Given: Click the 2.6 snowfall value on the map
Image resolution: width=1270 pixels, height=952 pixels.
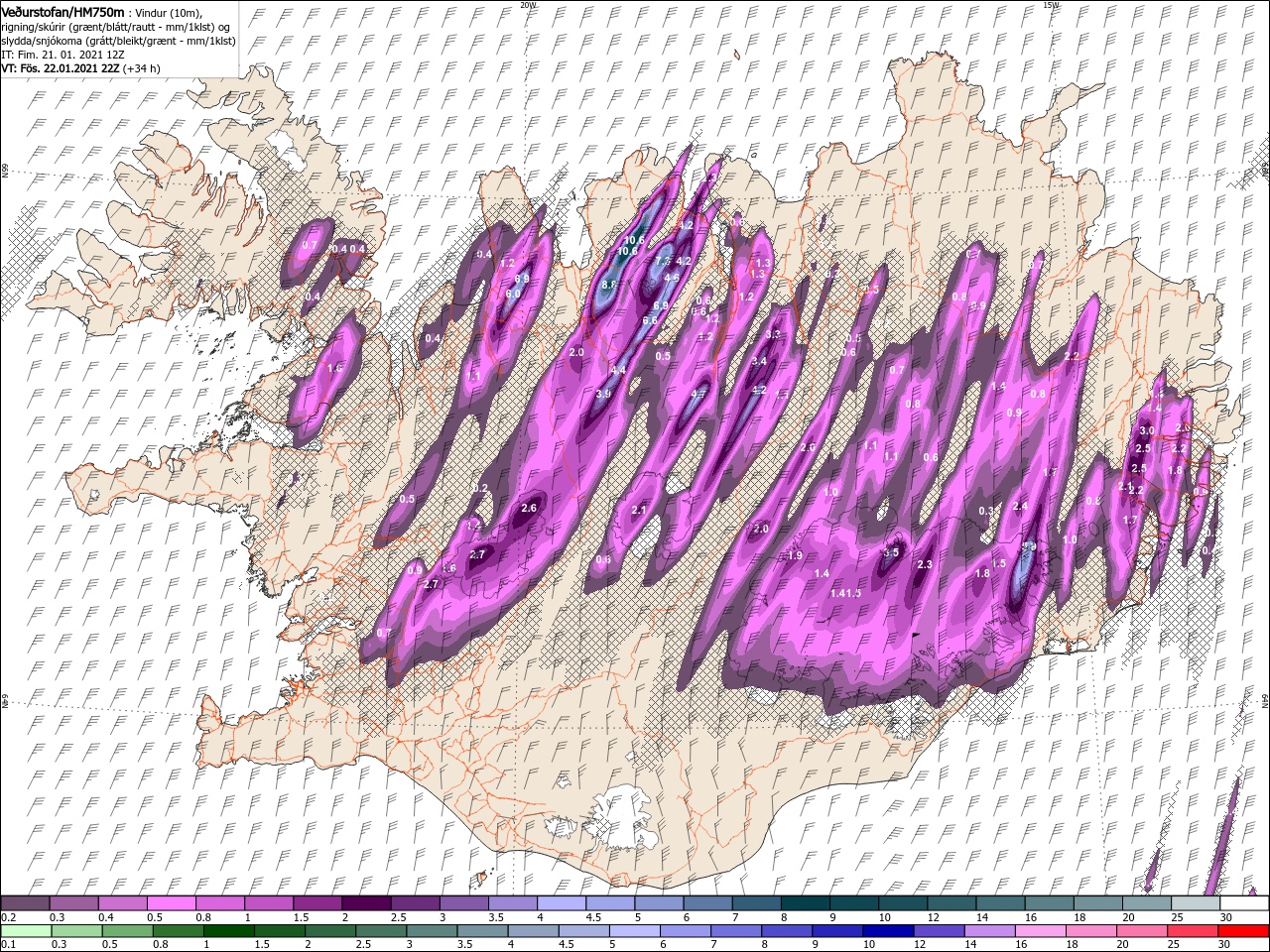Looking at the screenshot, I should pyautogui.click(x=529, y=508).
